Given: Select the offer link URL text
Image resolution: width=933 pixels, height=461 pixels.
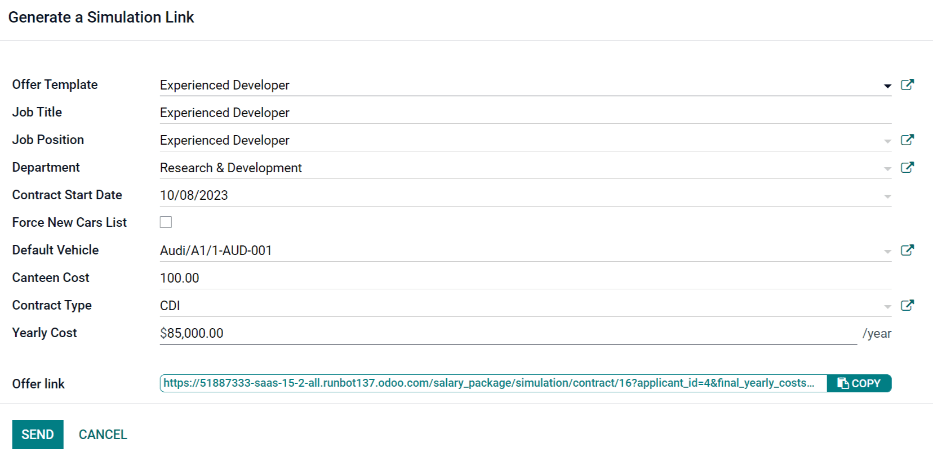Looking at the screenshot, I should click(492, 383).
